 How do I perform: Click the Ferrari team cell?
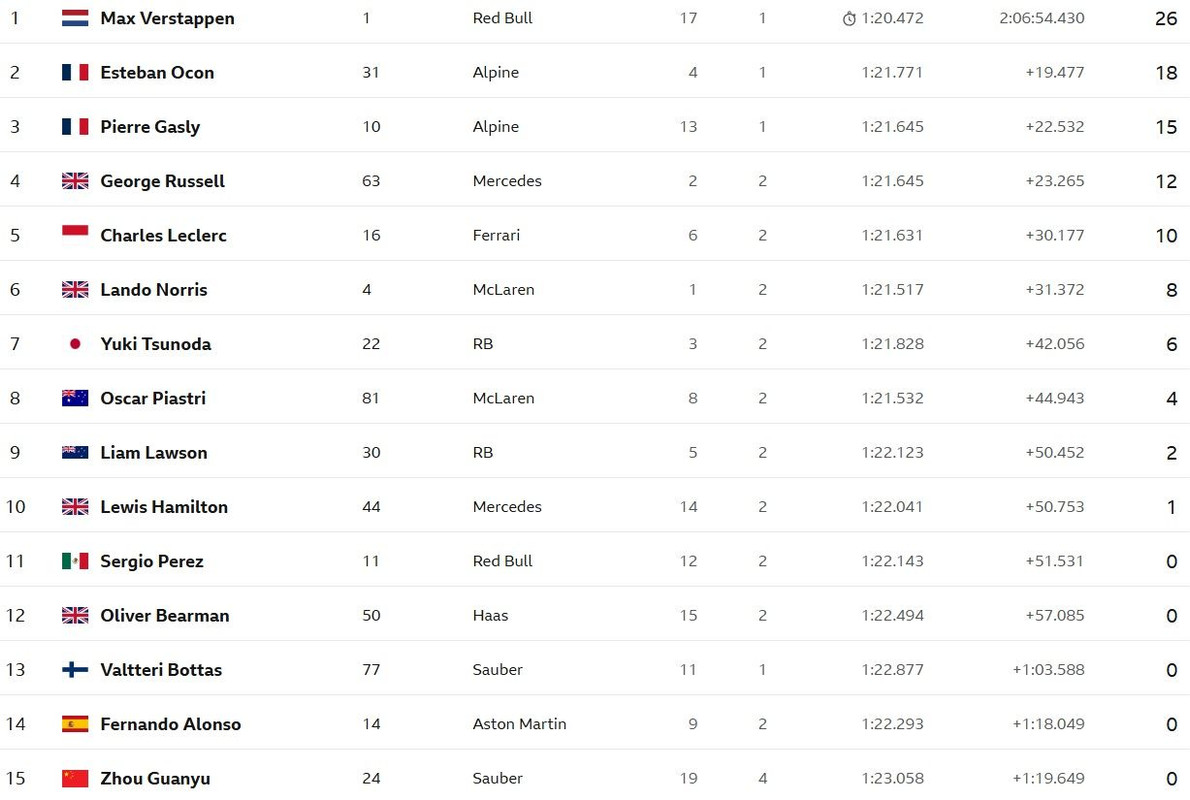tap(496, 235)
